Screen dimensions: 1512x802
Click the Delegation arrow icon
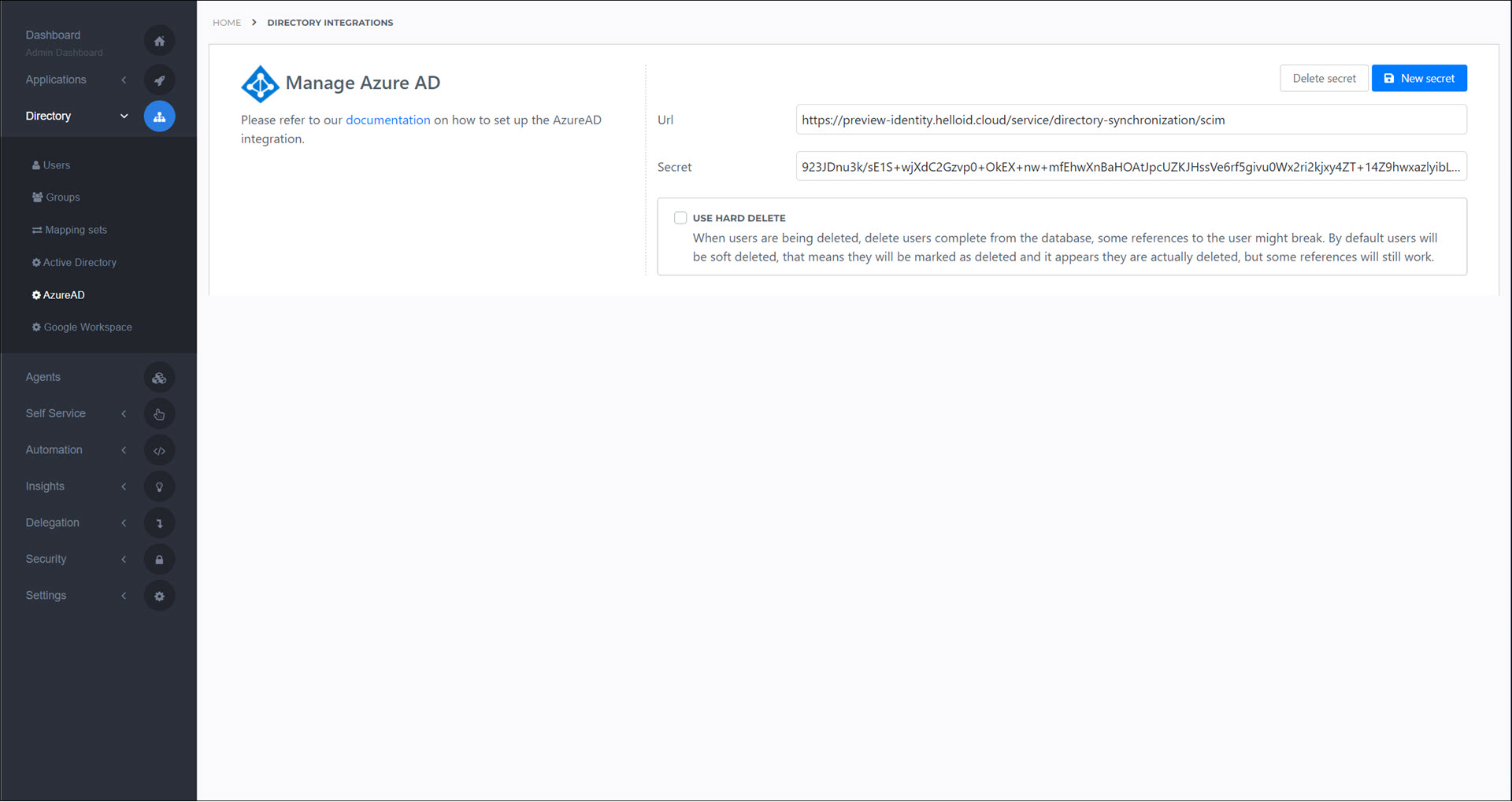point(159,523)
